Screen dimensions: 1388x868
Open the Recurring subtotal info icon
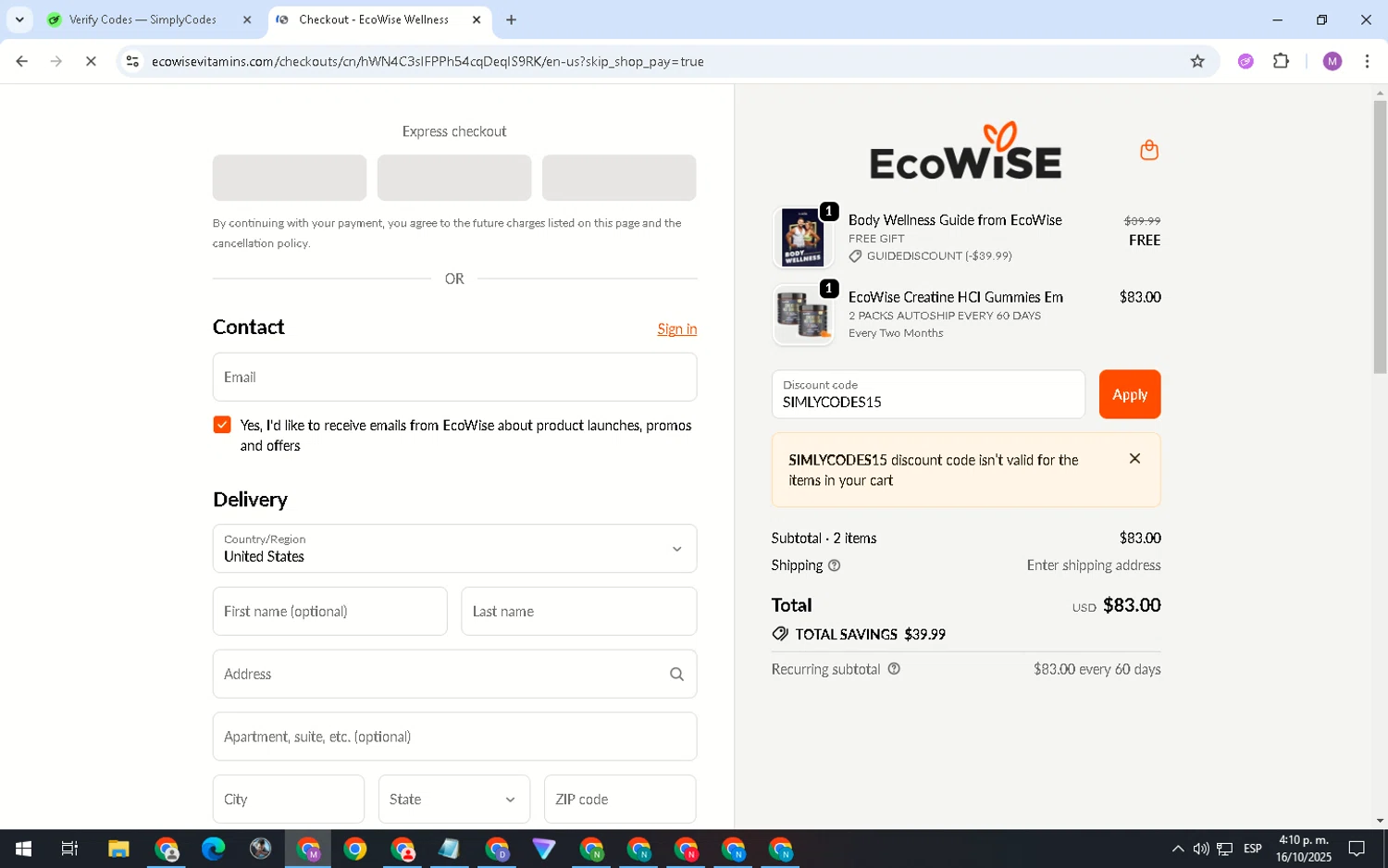point(894,669)
